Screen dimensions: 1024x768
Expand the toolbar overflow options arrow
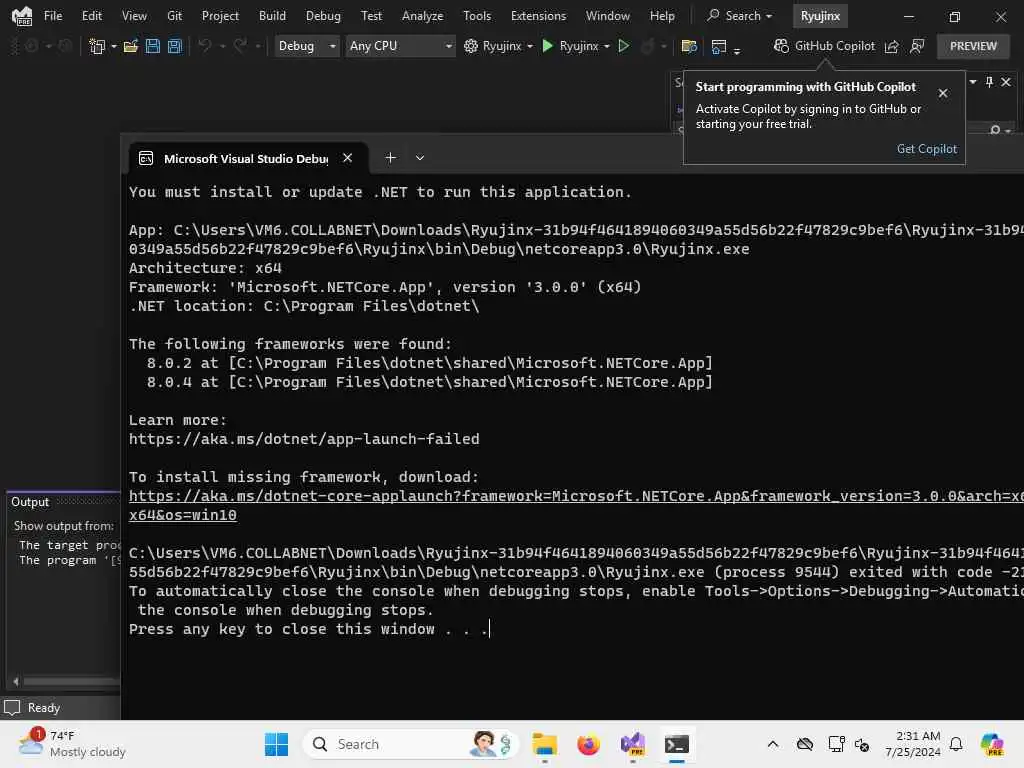point(737,50)
